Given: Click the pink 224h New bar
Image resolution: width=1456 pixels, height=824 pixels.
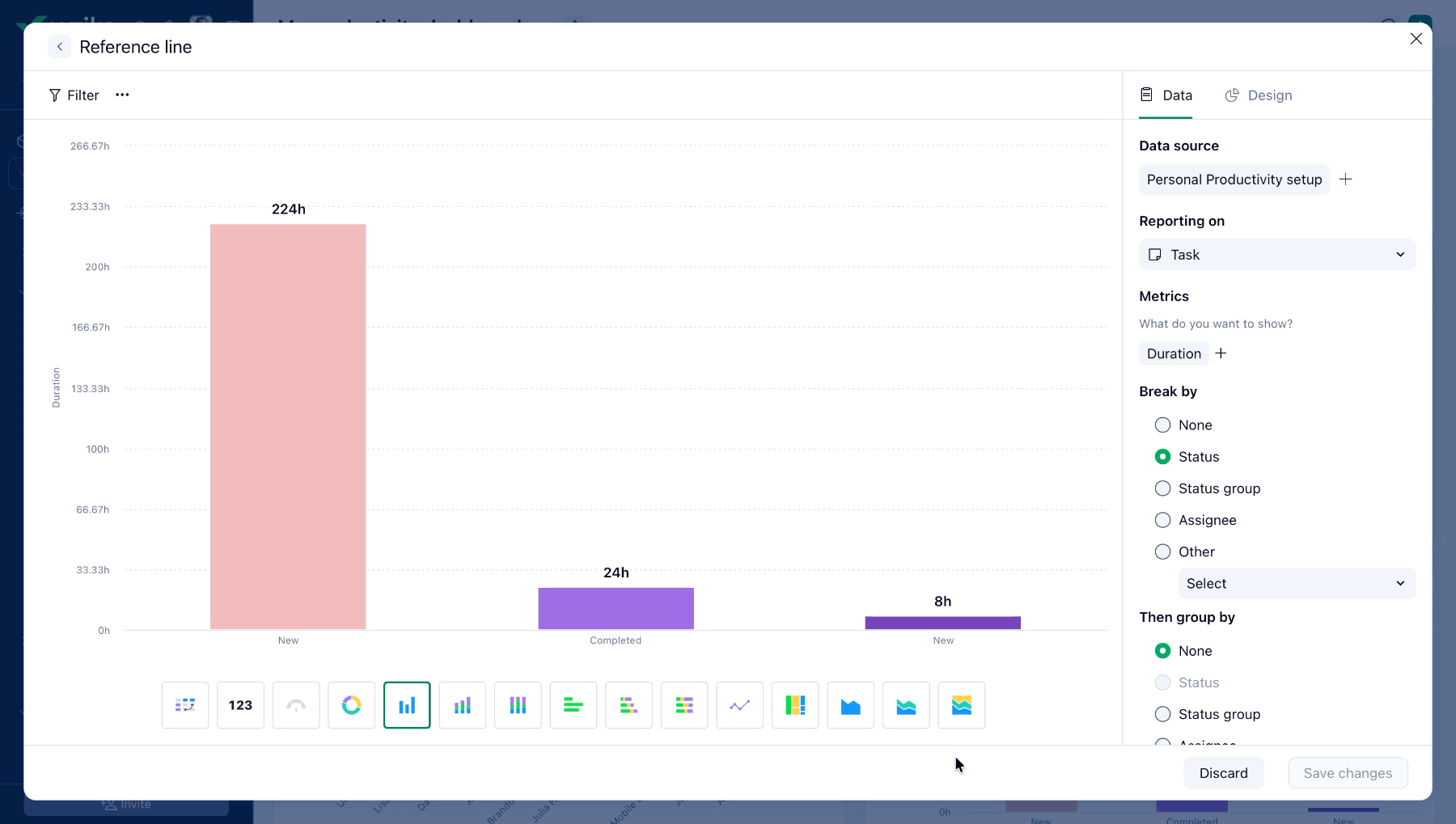Looking at the screenshot, I should coord(288,427).
